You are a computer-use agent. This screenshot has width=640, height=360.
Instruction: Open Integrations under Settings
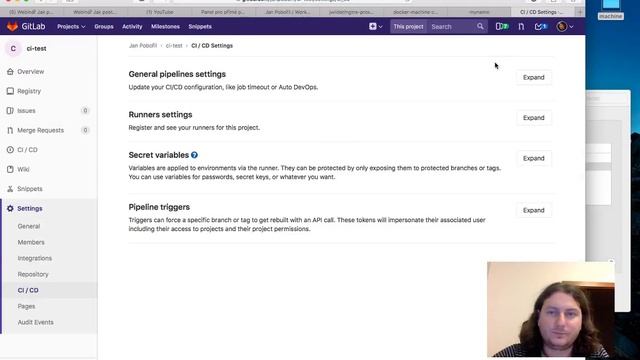[35, 258]
